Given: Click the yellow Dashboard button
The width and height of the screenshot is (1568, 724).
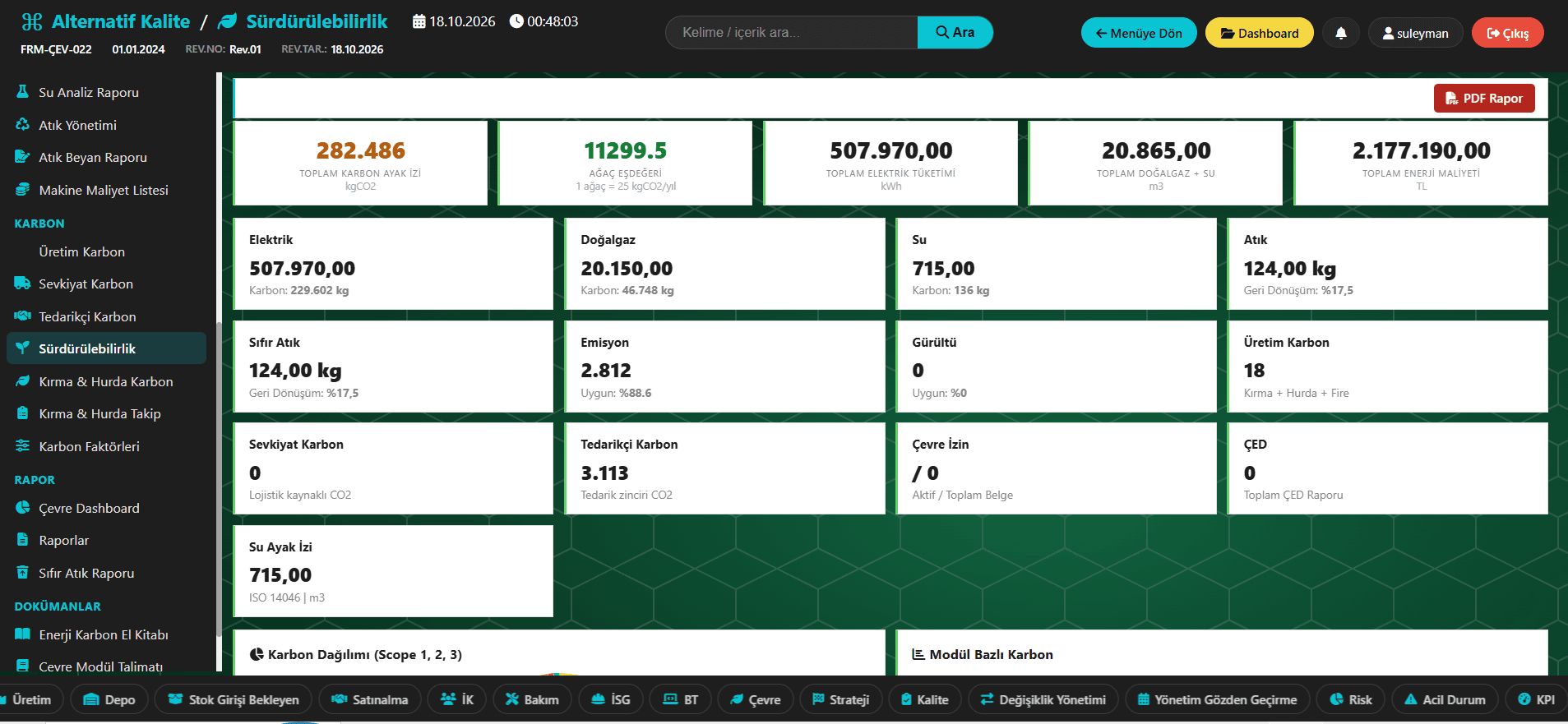Looking at the screenshot, I should [1260, 33].
